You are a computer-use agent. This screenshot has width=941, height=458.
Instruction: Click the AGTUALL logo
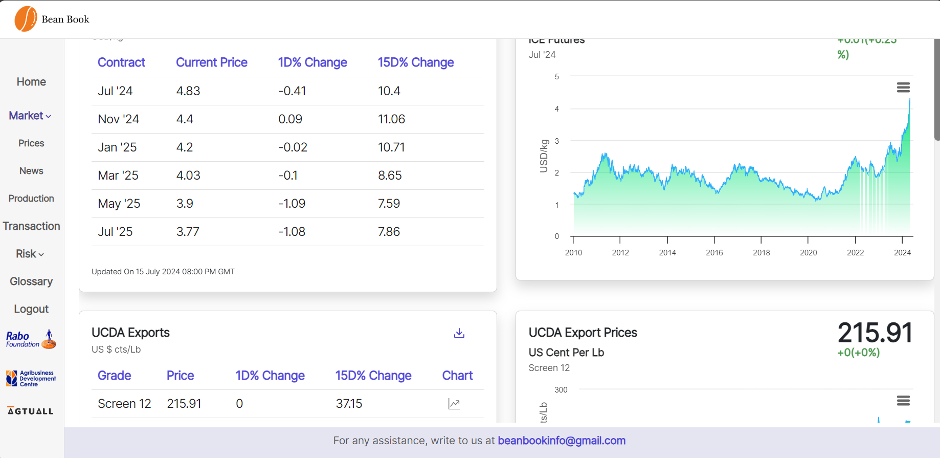tap(30, 411)
